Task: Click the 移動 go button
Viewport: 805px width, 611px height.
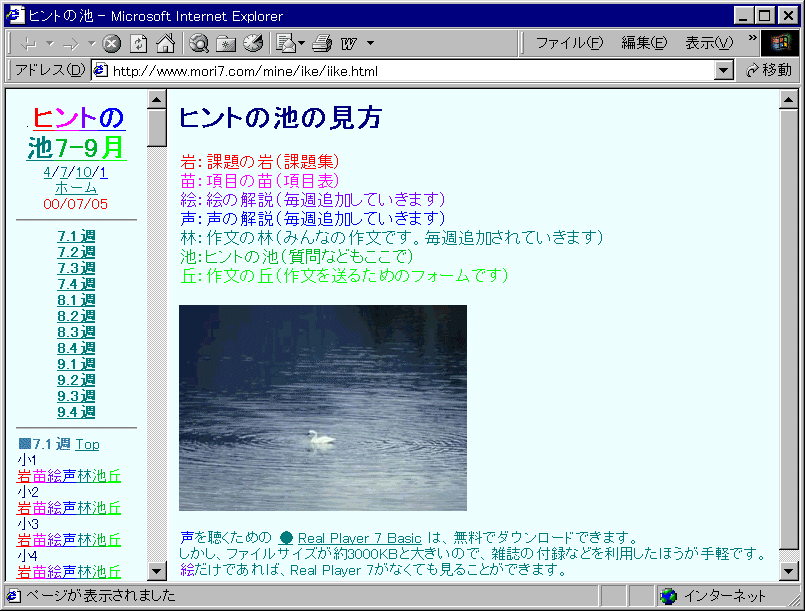Action: point(768,71)
